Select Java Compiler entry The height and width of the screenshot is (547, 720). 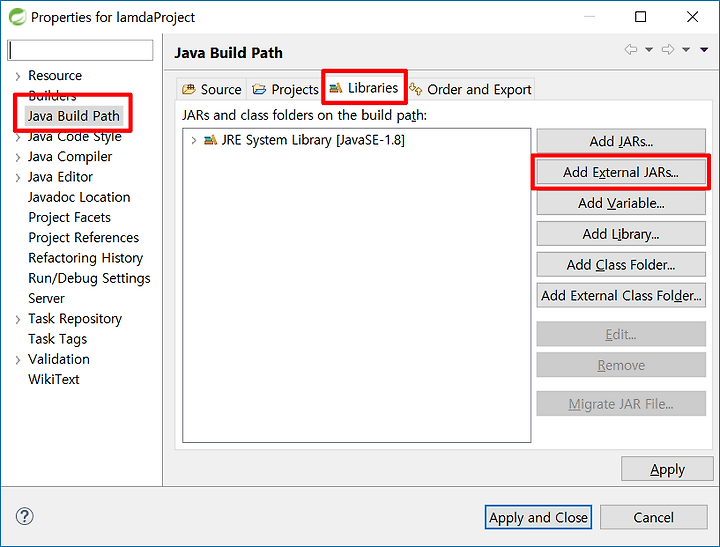[70, 157]
